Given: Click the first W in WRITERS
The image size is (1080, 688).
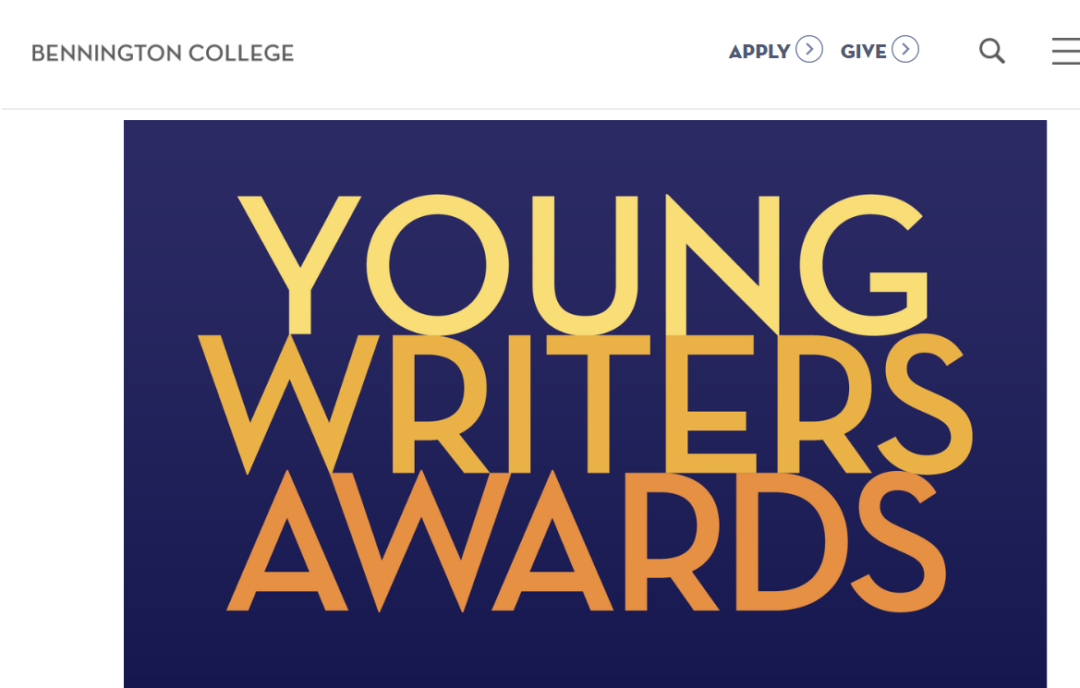Looking at the screenshot, I should point(288,405).
